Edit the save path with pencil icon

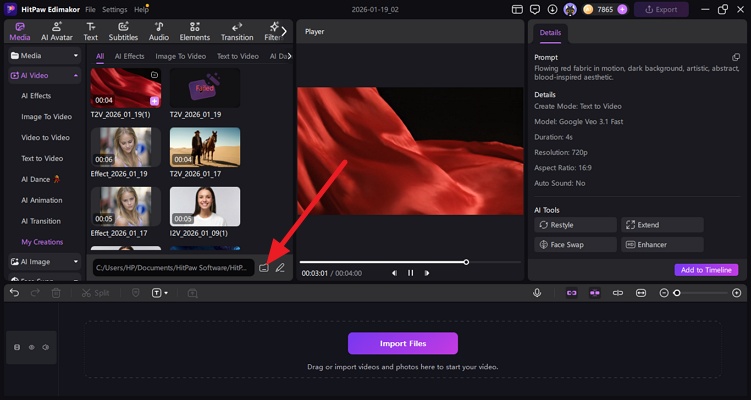click(280, 268)
